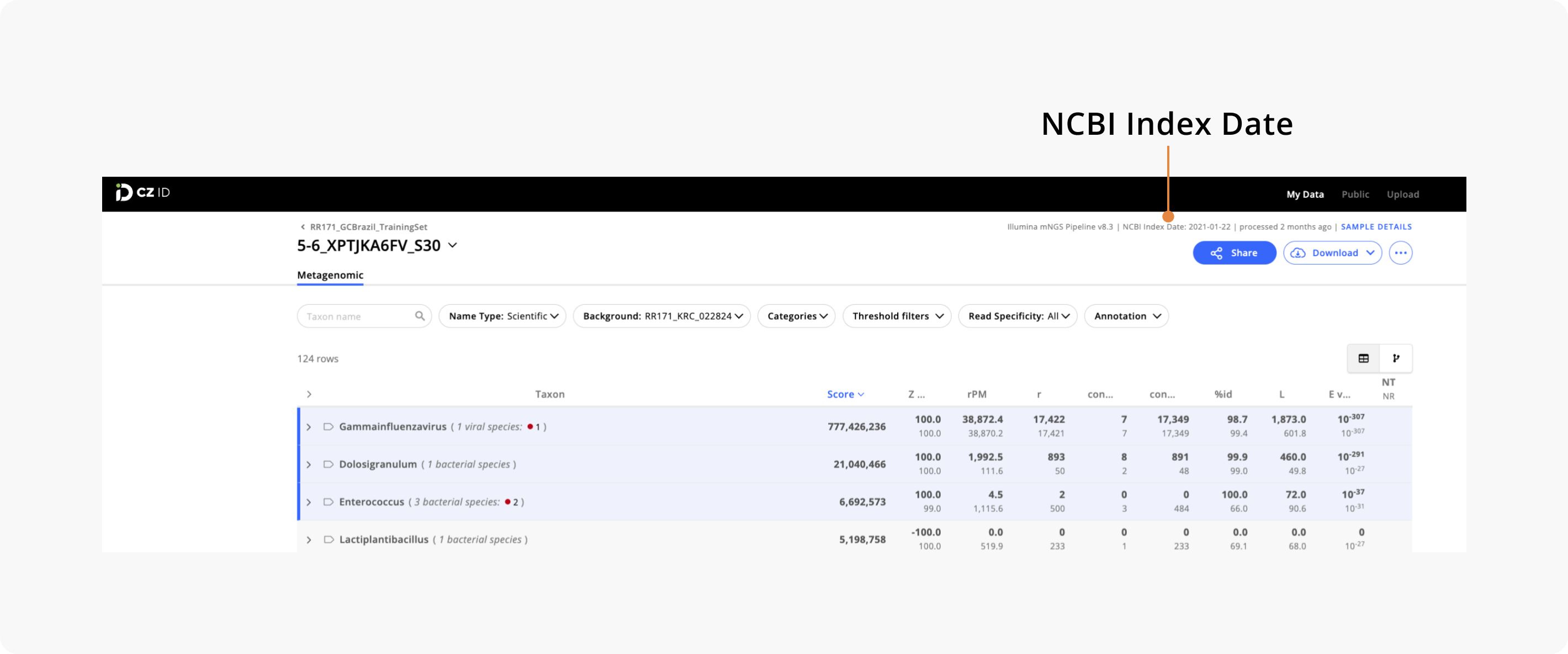Click the flag icon next to Gammainfluenzavirus
Viewport: 1568px width, 654px height.
(x=329, y=427)
